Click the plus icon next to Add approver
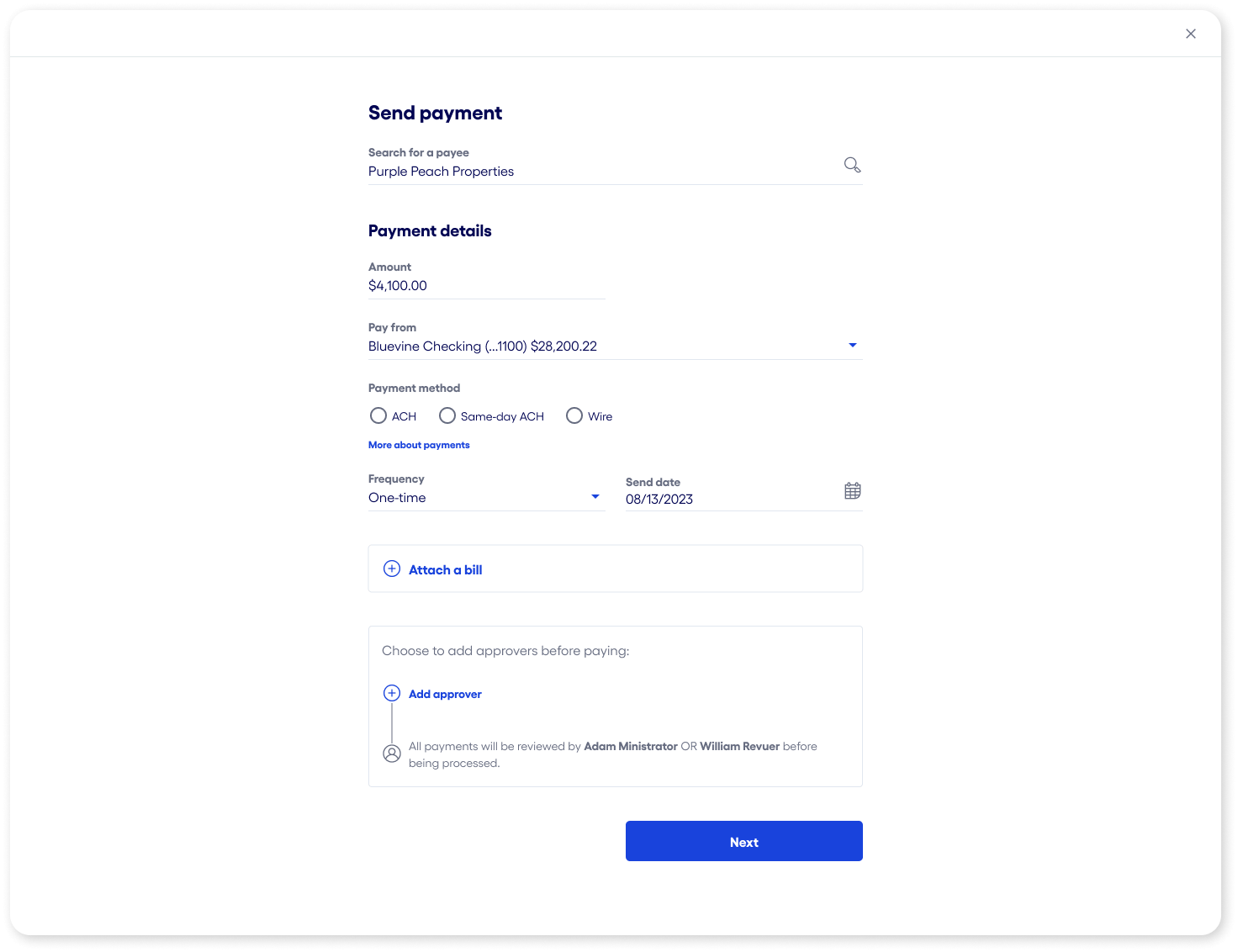Screen dimensions: 1238x952 point(391,693)
